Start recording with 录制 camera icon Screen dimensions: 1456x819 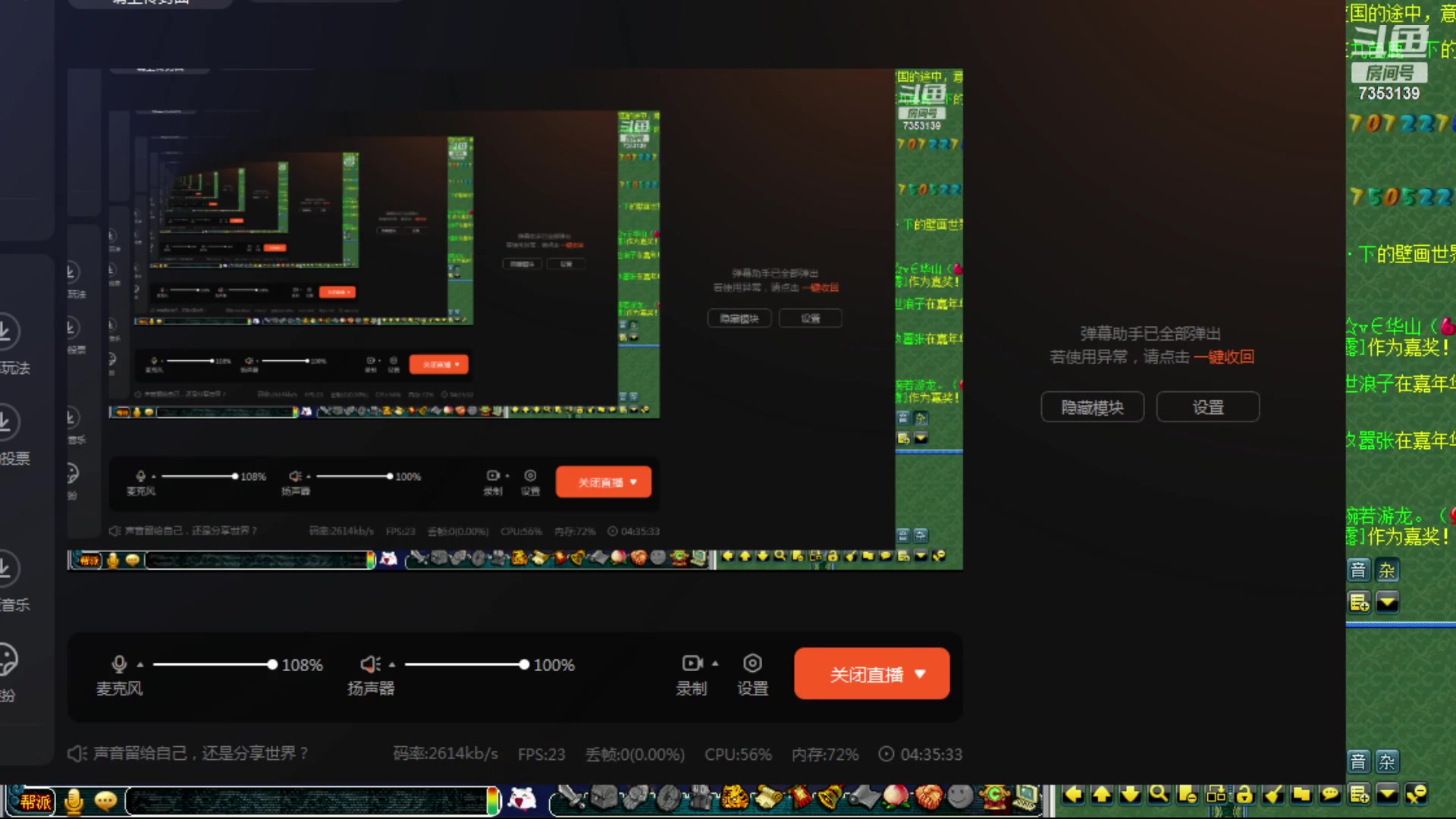point(692,664)
